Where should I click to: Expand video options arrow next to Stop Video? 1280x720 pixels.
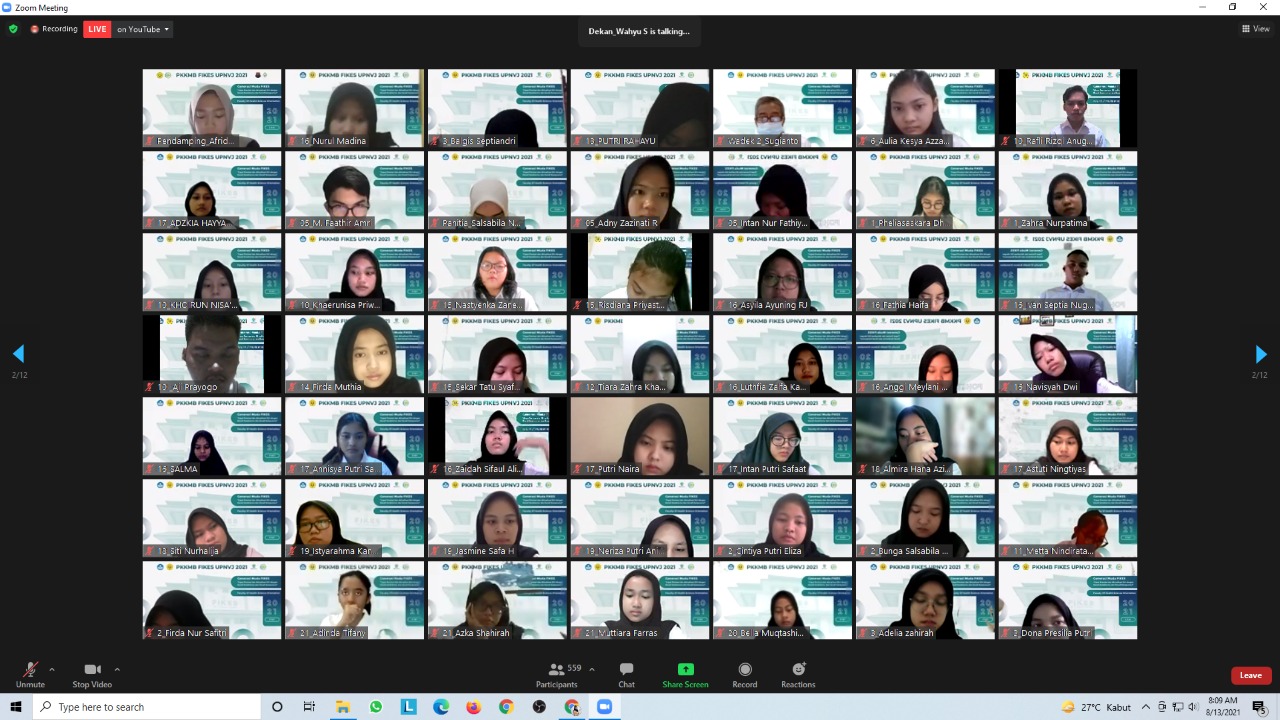pyautogui.click(x=117, y=669)
